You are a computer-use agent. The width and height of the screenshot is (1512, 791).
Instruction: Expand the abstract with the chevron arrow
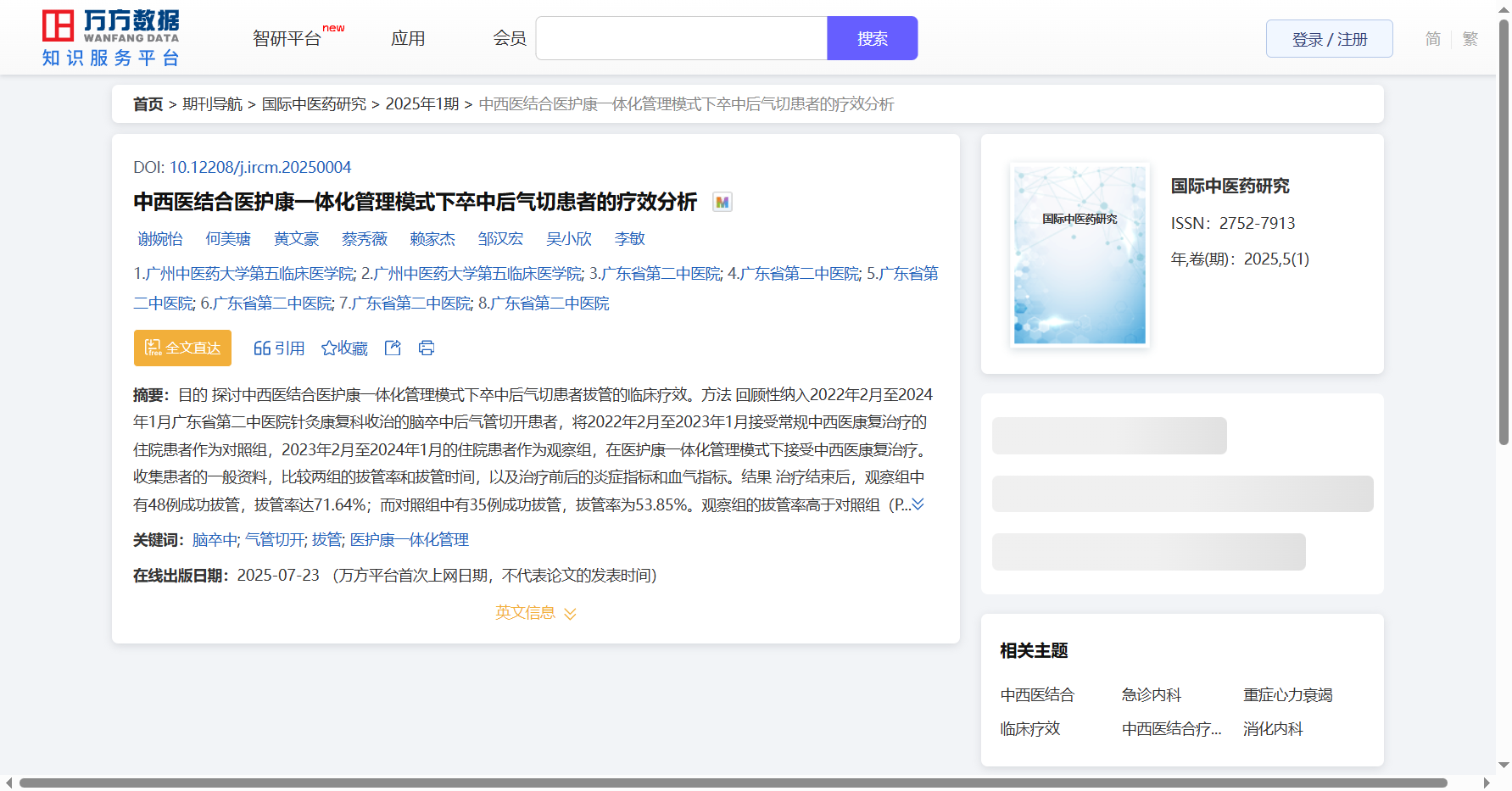click(918, 504)
